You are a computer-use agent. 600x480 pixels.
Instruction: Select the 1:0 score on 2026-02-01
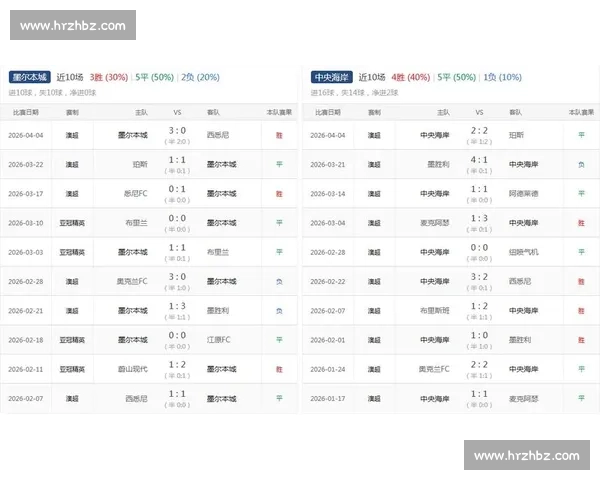pyautogui.click(x=479, y=335)
